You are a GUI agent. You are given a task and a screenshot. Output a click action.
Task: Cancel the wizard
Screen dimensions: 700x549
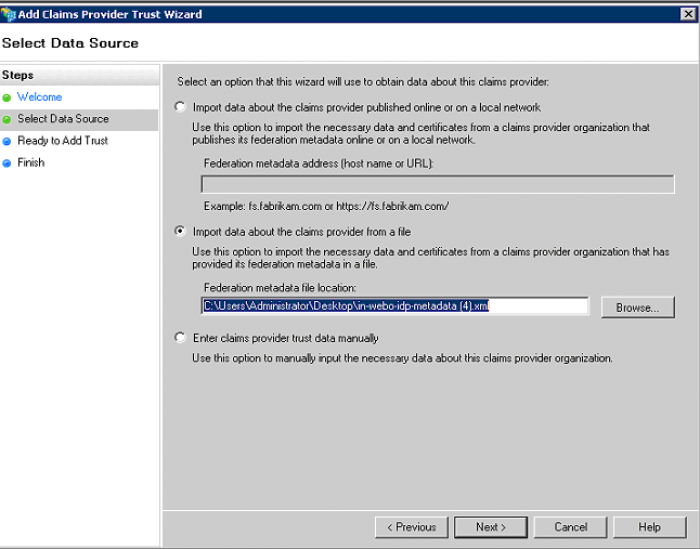570,527
